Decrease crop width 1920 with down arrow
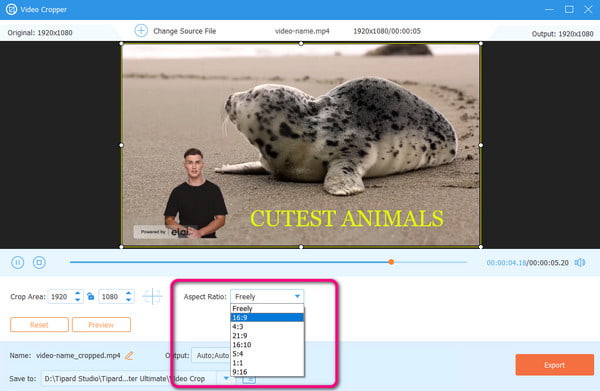600x391 pixels. (x=78, y=300)
